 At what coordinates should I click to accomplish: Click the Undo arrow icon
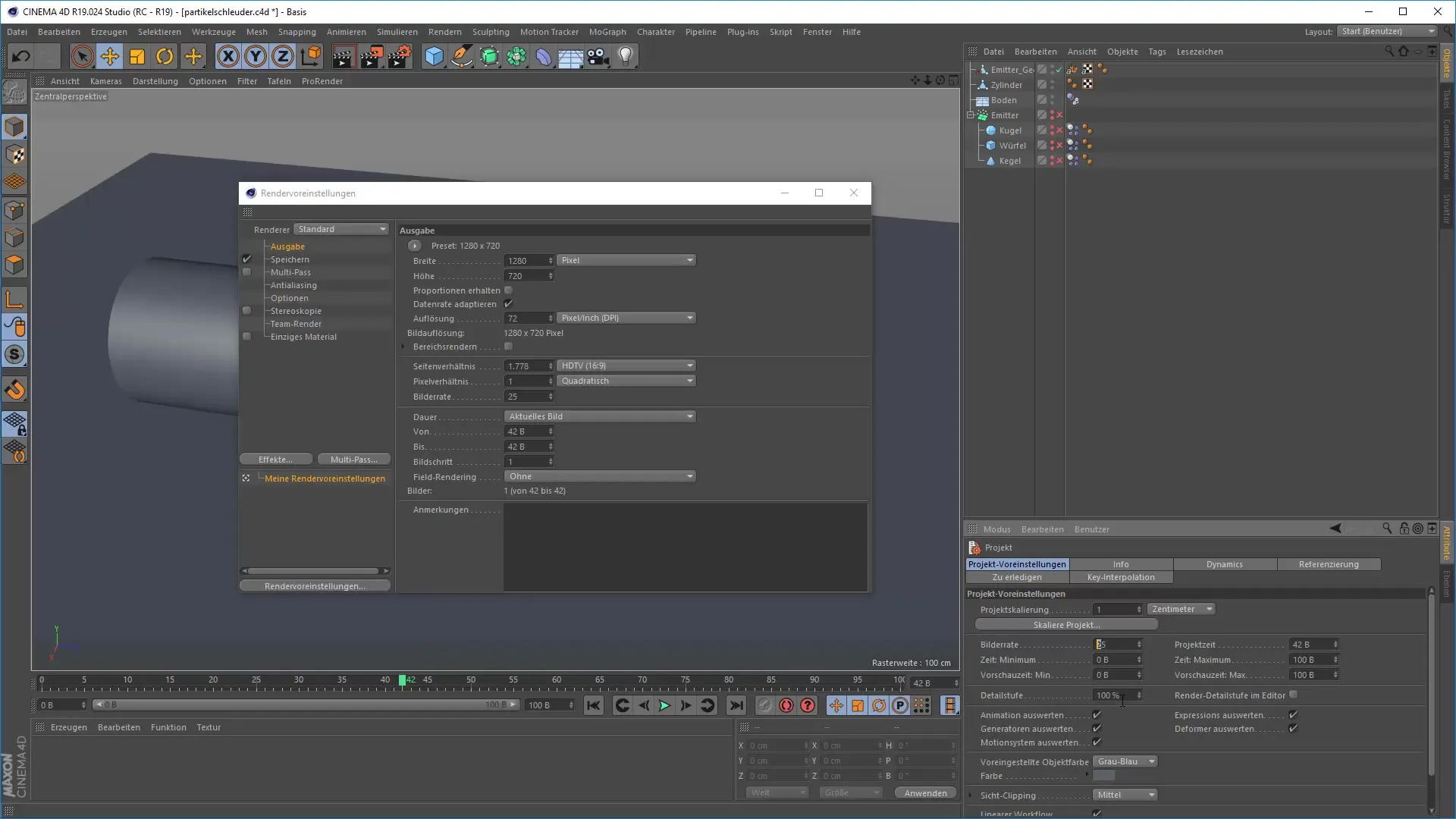click(21, 56)
